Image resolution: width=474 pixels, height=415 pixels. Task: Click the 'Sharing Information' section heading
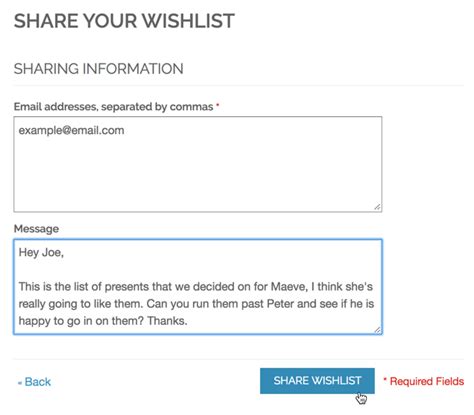[99, 69]
